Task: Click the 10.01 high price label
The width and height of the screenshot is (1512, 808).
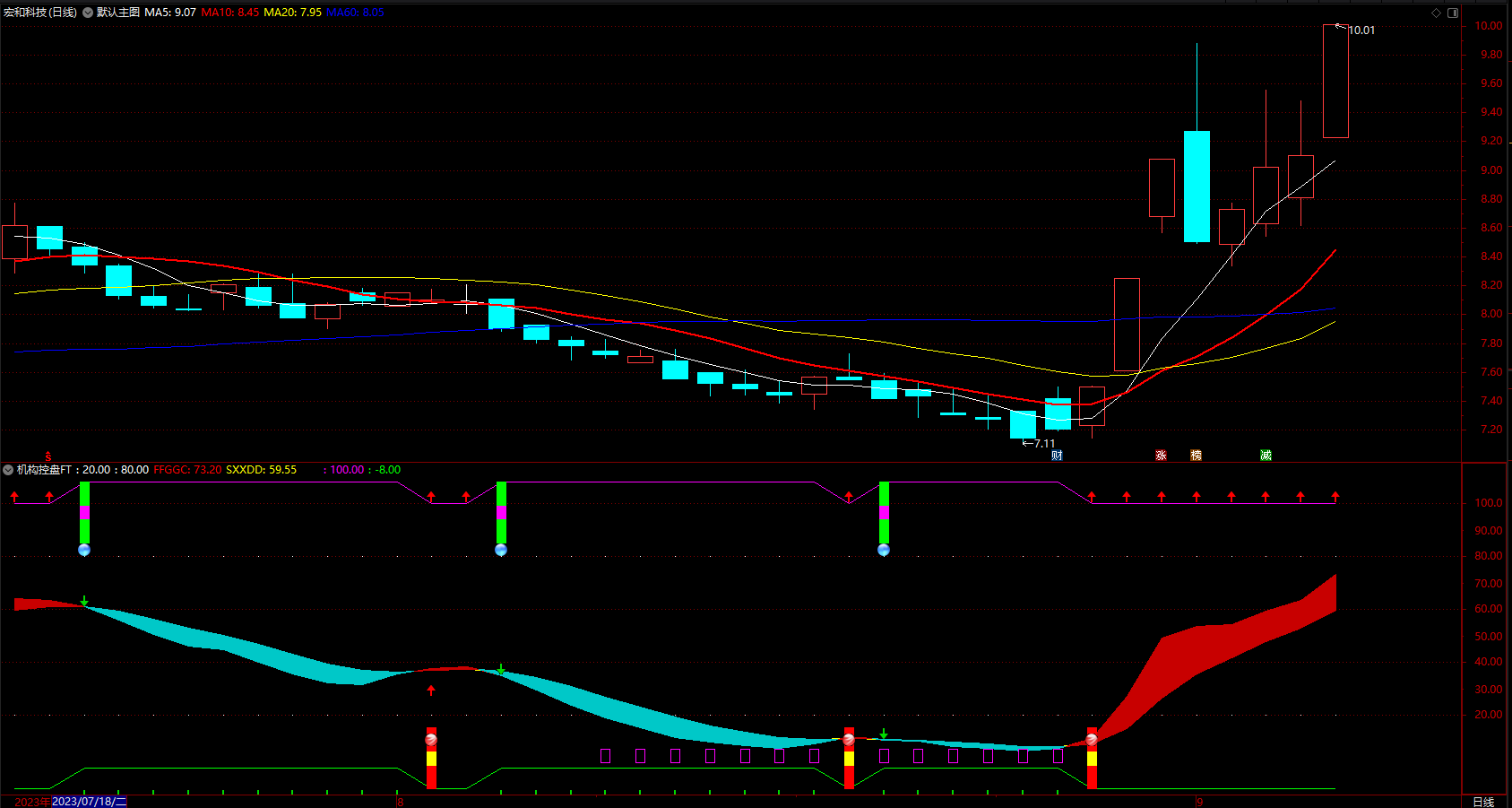Action: click(1361, 30)
